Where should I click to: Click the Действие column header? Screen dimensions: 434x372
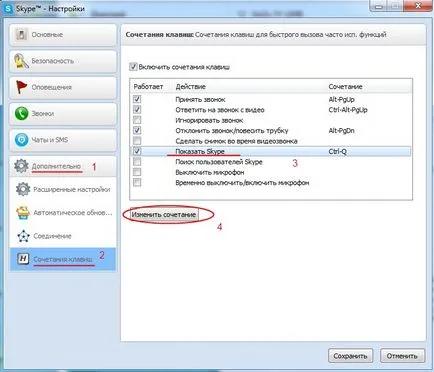pos(190,86)
